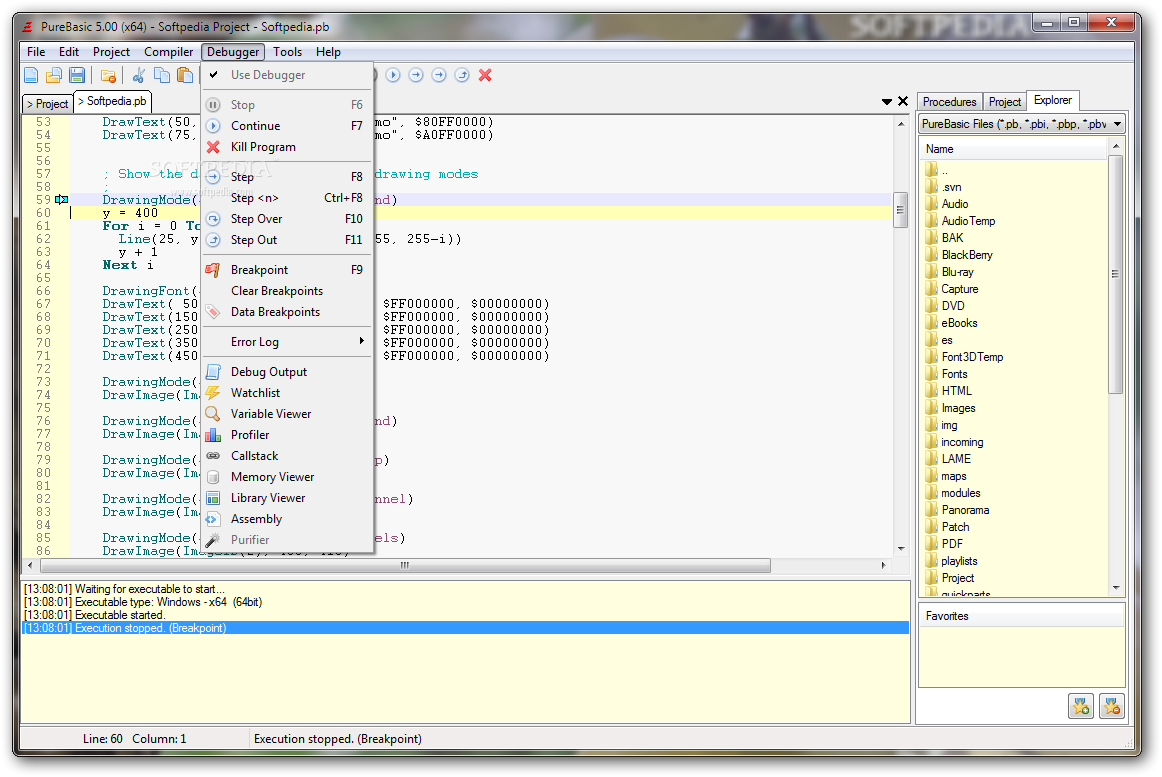The image size is (1162, 777).
Task: Select the Softpedia.pb editor tab
Action: [x=112, y=101]
